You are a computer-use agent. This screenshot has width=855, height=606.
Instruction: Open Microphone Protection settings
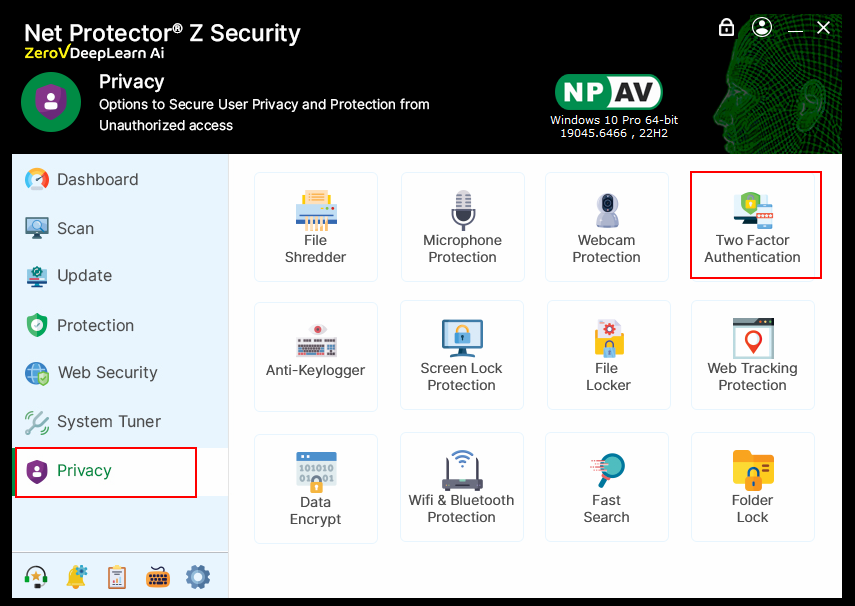pyautogui.click(x=462, y=226)
